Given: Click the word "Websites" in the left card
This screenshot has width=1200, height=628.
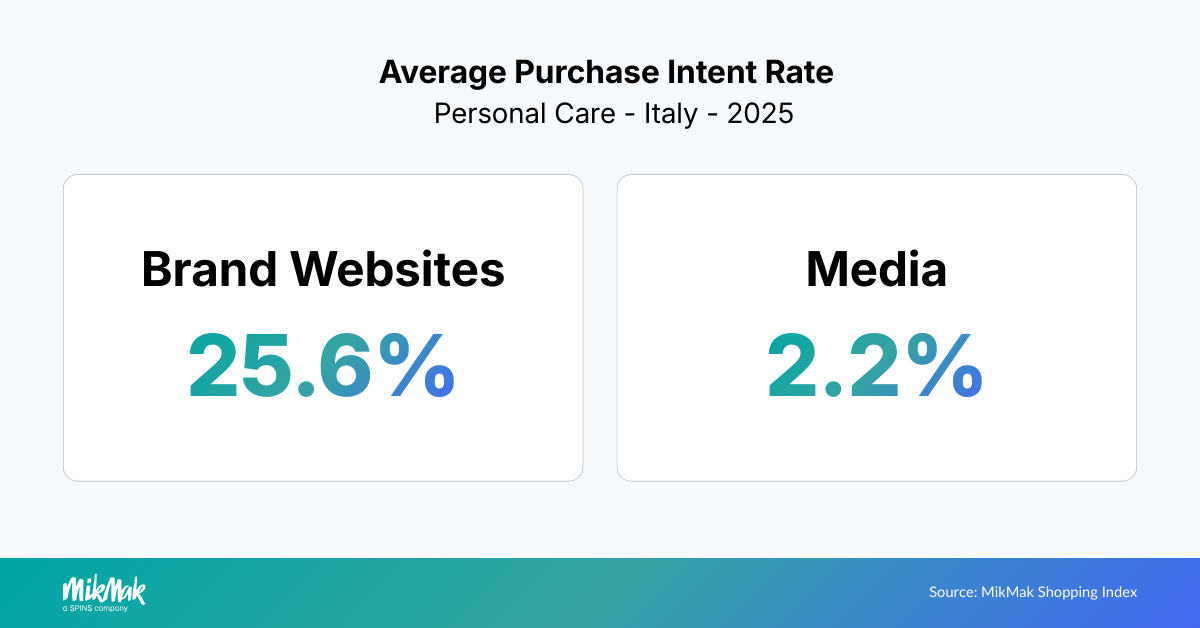Looking at the screenshot, I should coord(397,269).
